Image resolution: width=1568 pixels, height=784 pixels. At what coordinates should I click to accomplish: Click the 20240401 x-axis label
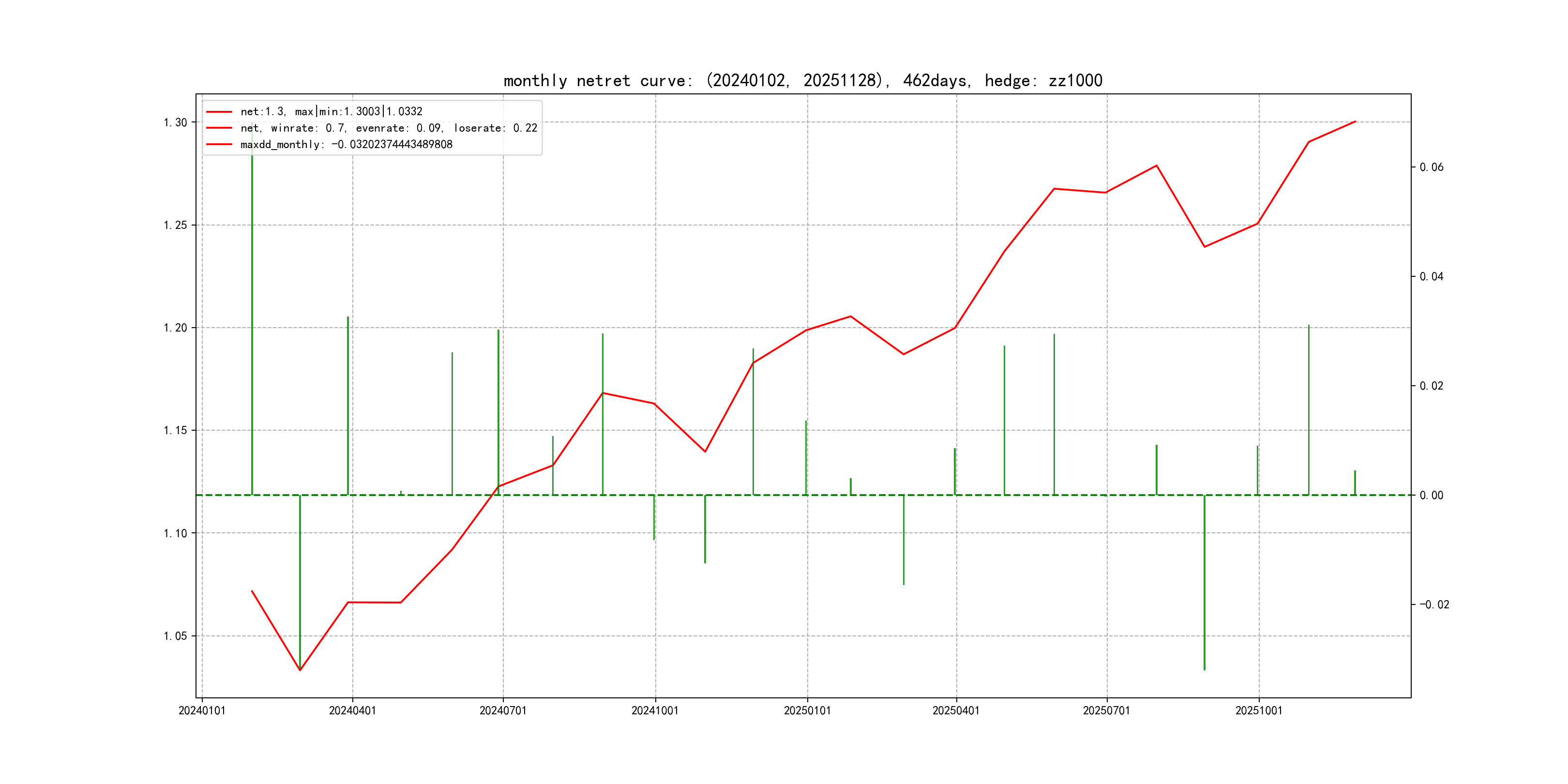(x=352, y=710)
